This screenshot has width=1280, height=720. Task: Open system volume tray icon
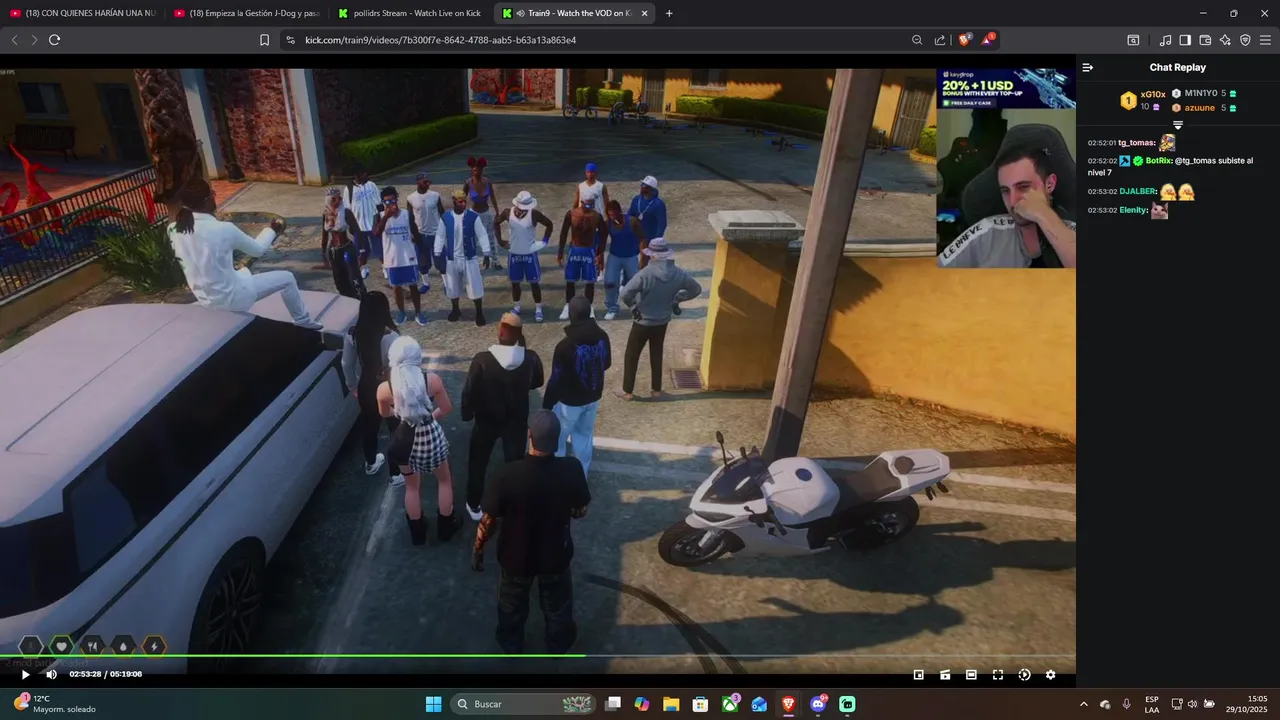pos(1192,704)
